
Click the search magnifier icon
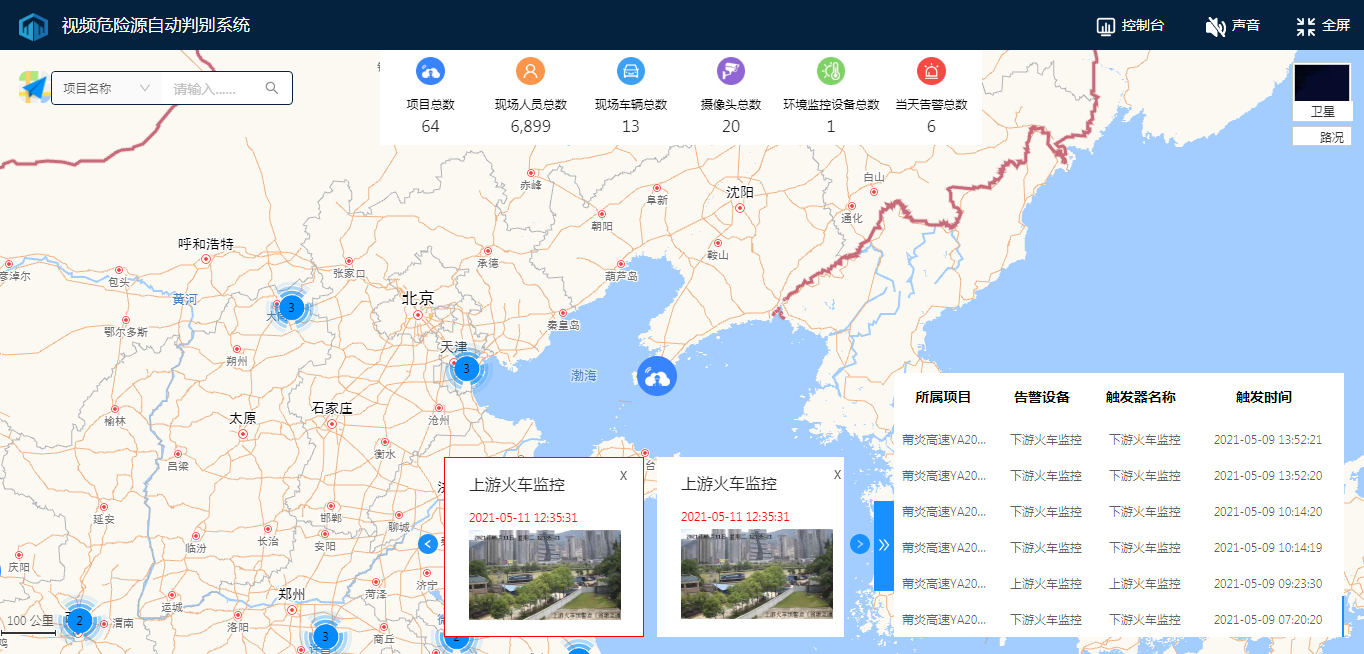(x=272, y=88)
